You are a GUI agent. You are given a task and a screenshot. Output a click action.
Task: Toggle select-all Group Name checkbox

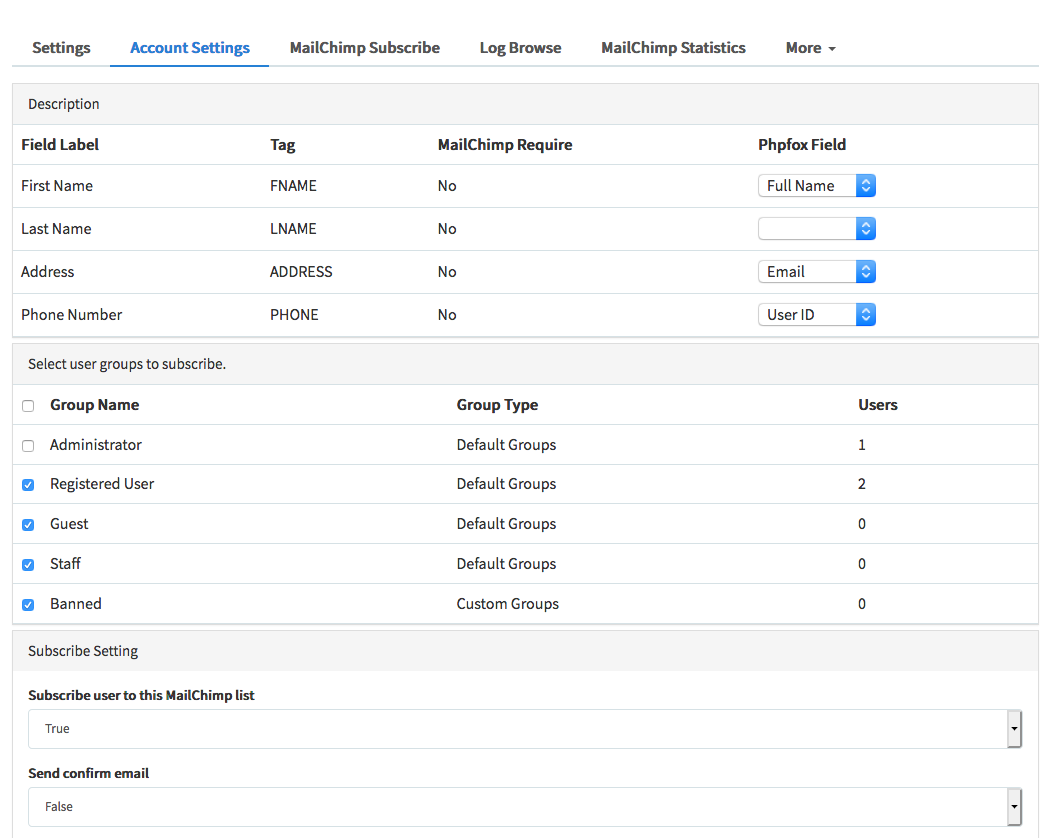click(x=28, y=406)
